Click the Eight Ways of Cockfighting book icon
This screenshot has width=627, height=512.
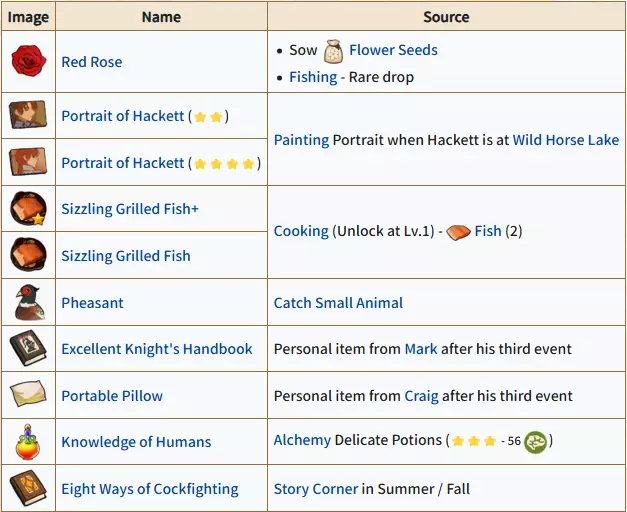click(27, 489)
